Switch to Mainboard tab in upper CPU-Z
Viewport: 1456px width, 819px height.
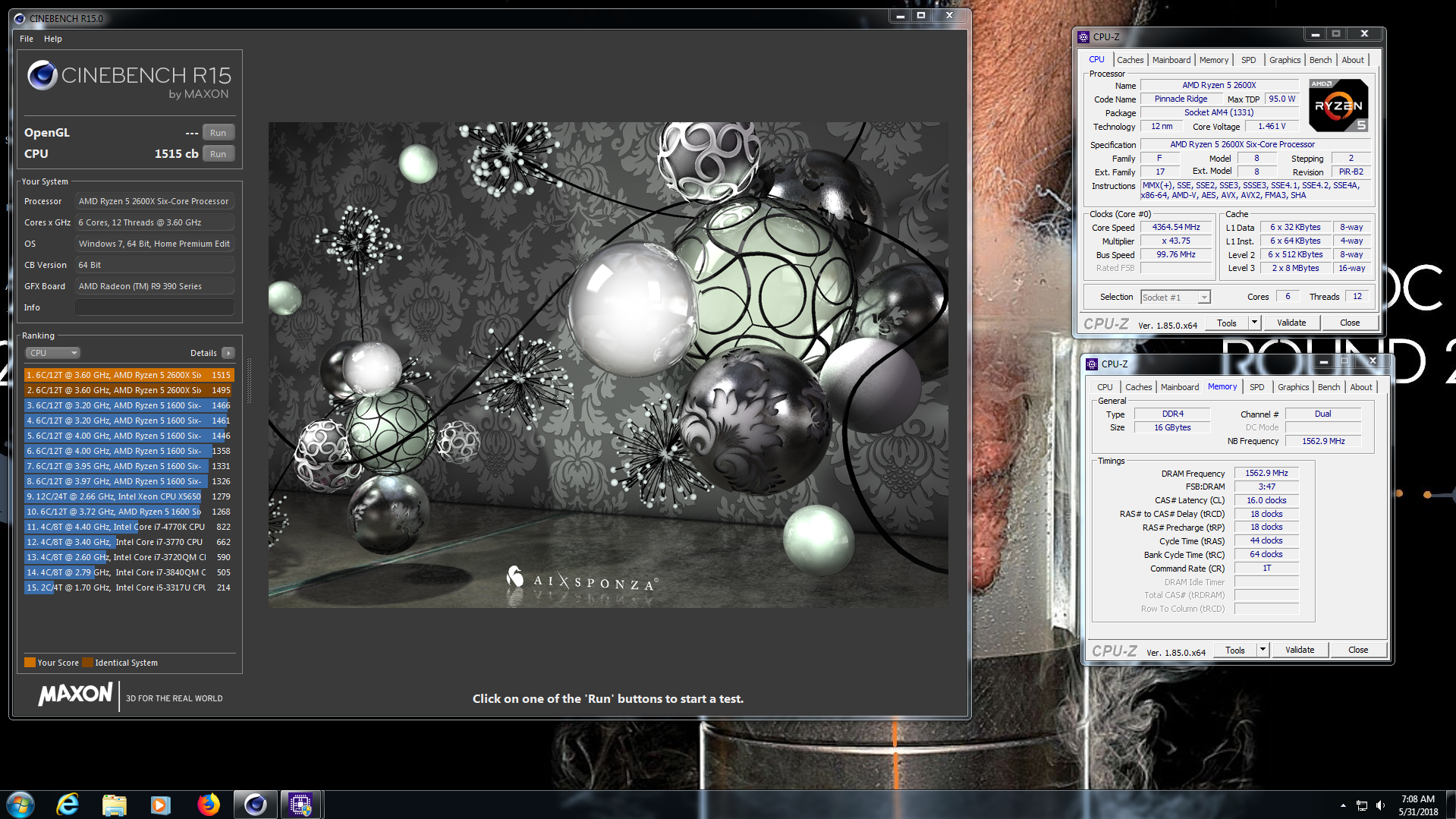(1171, 60)
